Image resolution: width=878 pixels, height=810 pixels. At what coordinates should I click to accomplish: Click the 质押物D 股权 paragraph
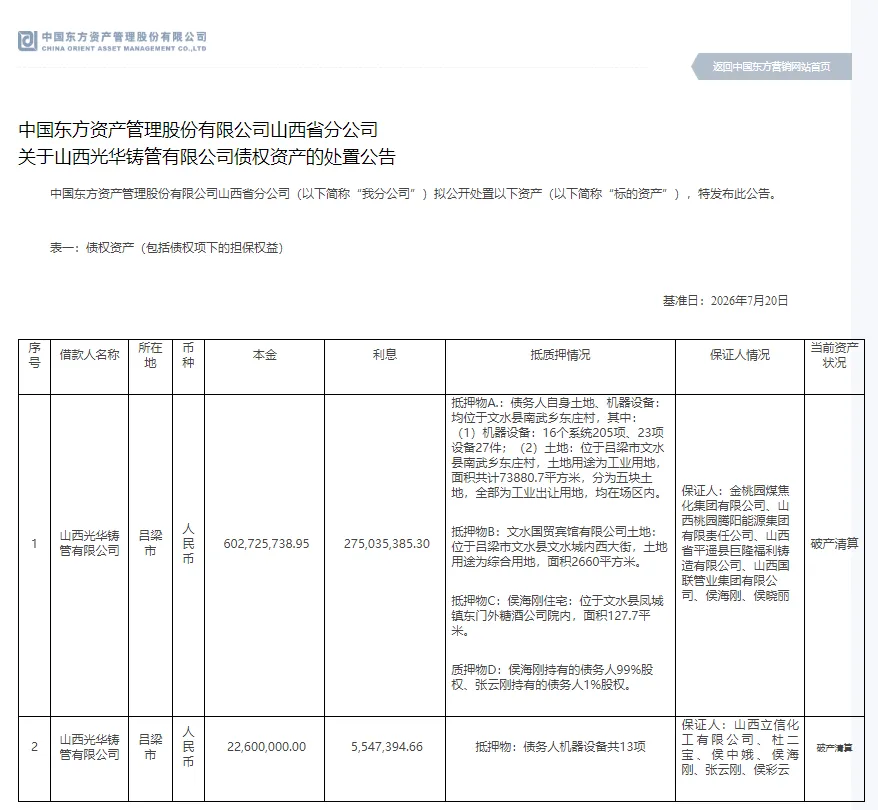click(552, 677)
